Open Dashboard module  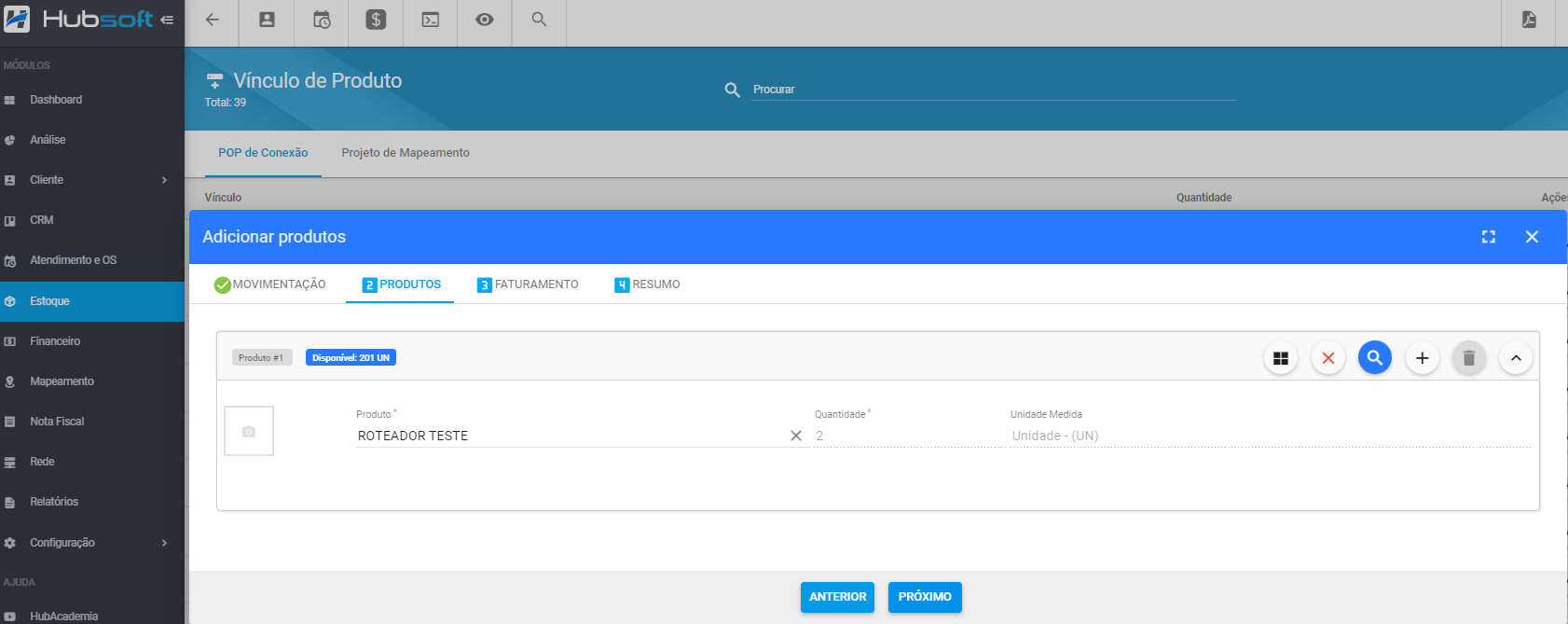(x=92, y=100)
